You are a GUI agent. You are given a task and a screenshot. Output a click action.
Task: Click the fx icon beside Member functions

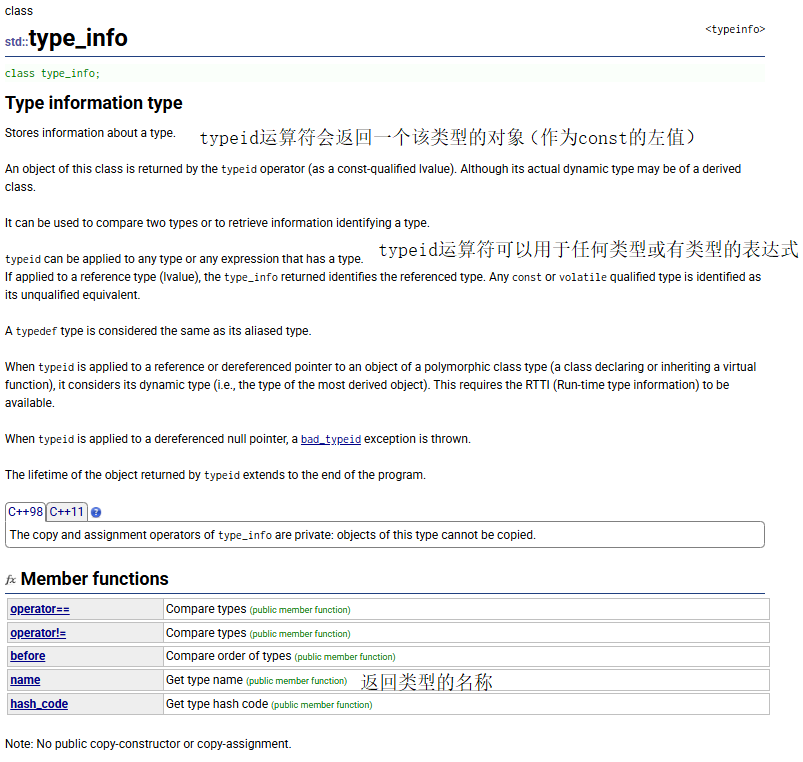coord(11,580)
